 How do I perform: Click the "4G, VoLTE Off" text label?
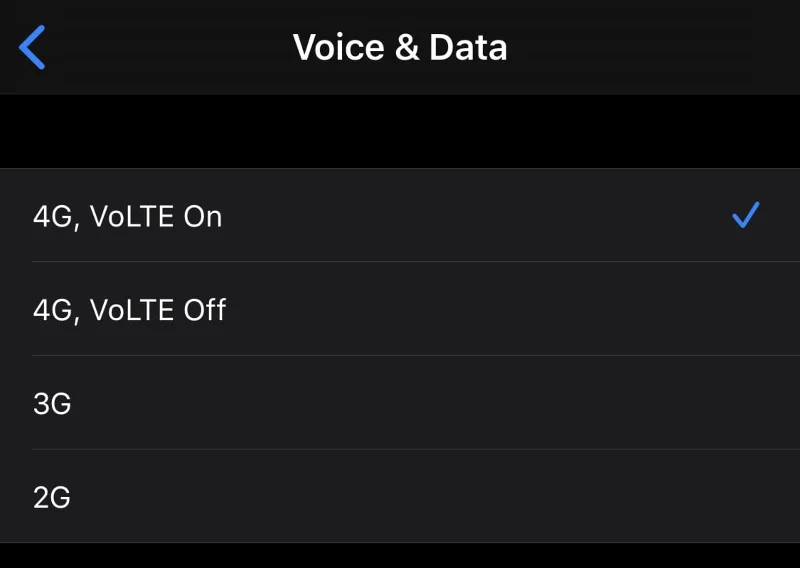coord(130,310)
